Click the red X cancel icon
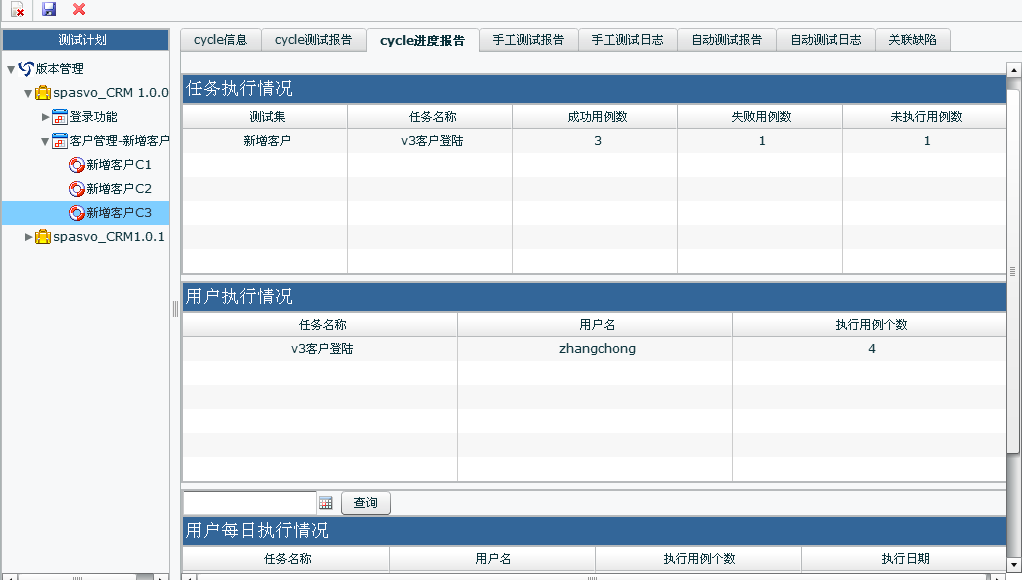 (x=79, y=9)
